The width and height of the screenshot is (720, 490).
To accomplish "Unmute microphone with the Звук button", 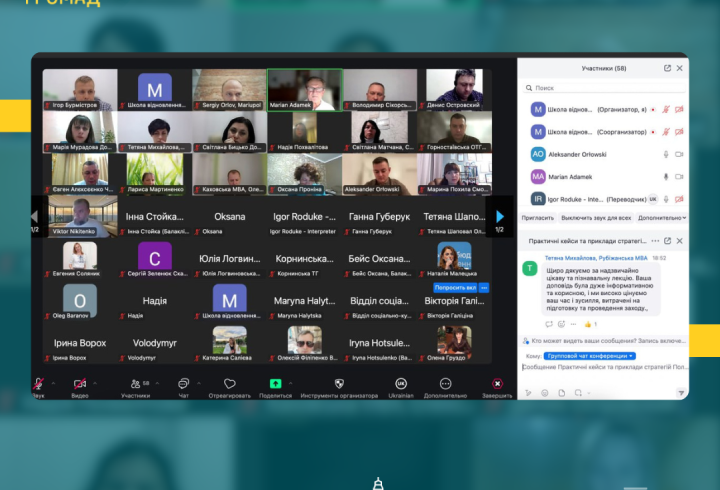I will [39, 384].
